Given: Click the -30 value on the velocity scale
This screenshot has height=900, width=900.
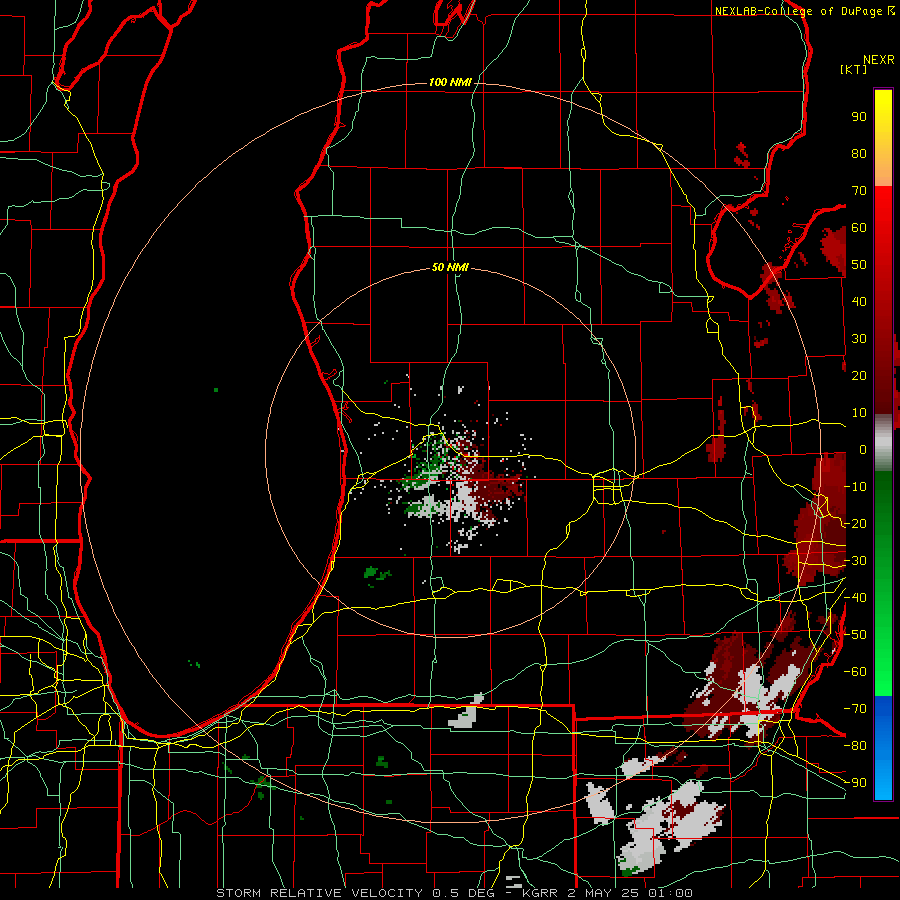Looking at the screenshot, I should (855, 561).
